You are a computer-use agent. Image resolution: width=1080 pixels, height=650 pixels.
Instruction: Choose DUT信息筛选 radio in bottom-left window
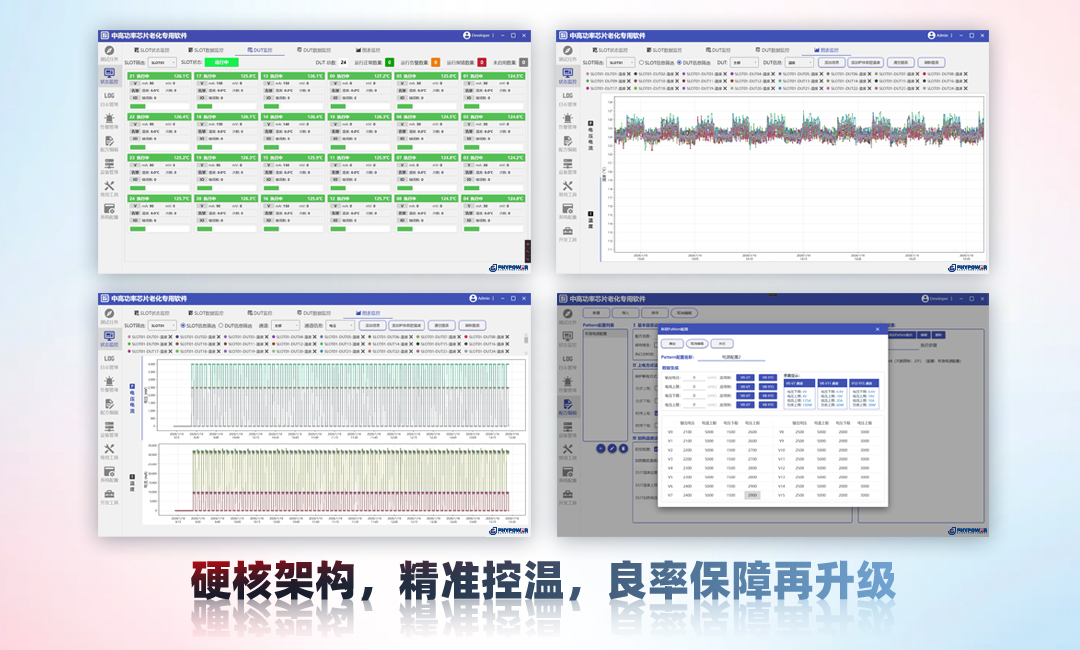click(221, 326)
